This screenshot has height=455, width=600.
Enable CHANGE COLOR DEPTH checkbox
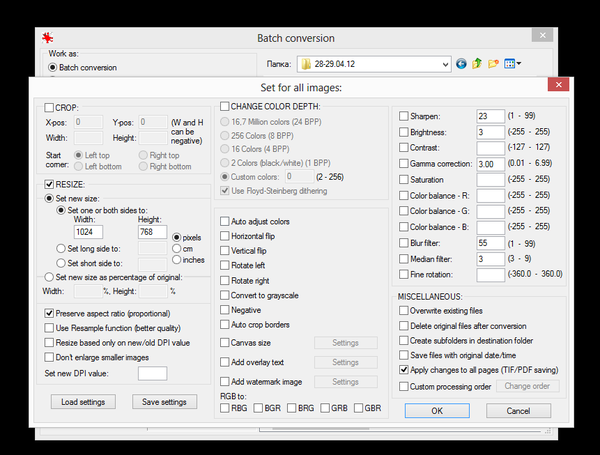(x=225, y=106)
